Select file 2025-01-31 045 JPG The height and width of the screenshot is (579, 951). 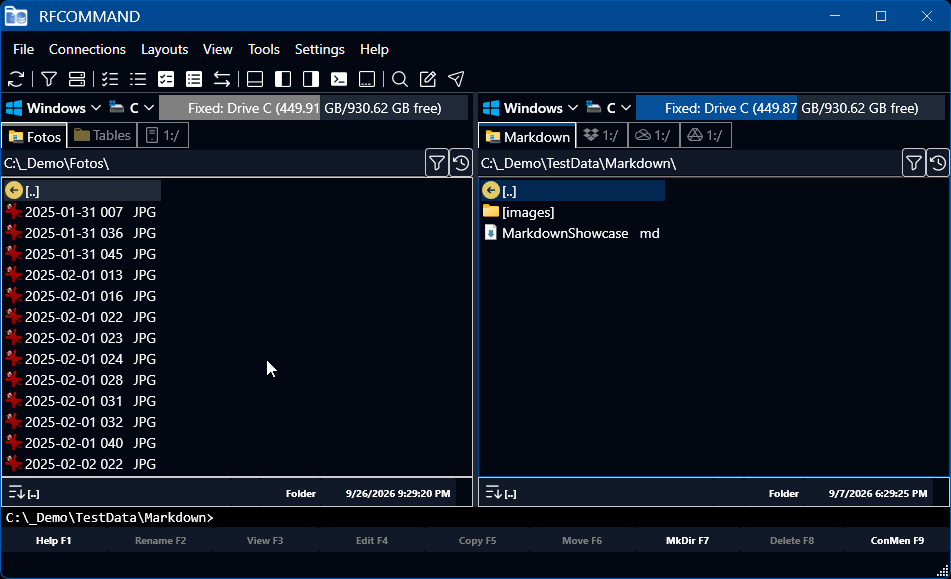[82, 253]
